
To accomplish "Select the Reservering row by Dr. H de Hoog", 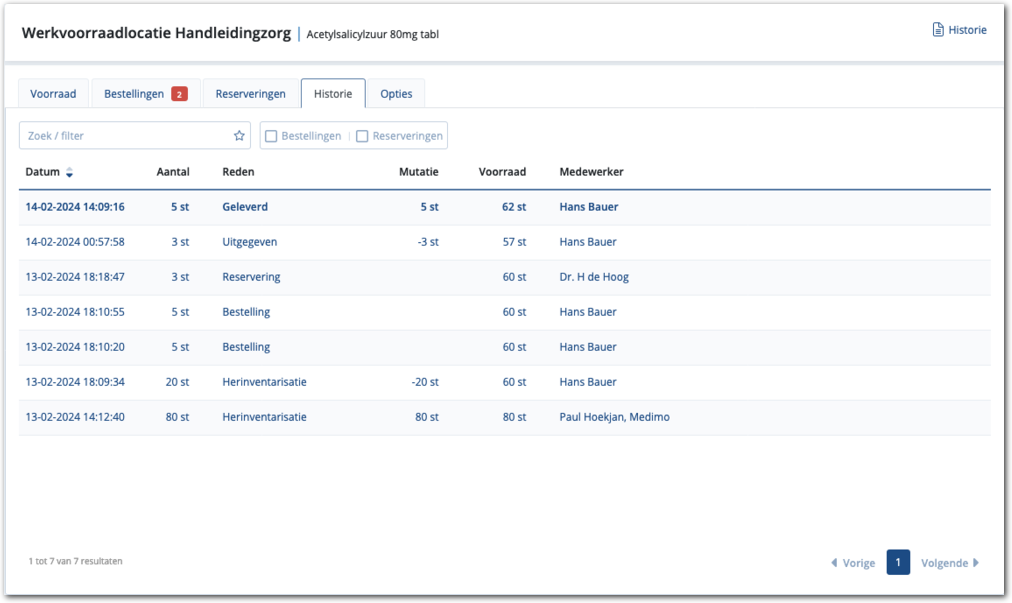I will pos(251,277).
